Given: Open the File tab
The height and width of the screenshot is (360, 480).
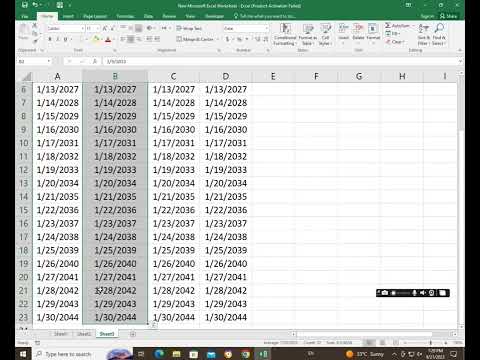Looking at the screenshot, I should [25, 16].
